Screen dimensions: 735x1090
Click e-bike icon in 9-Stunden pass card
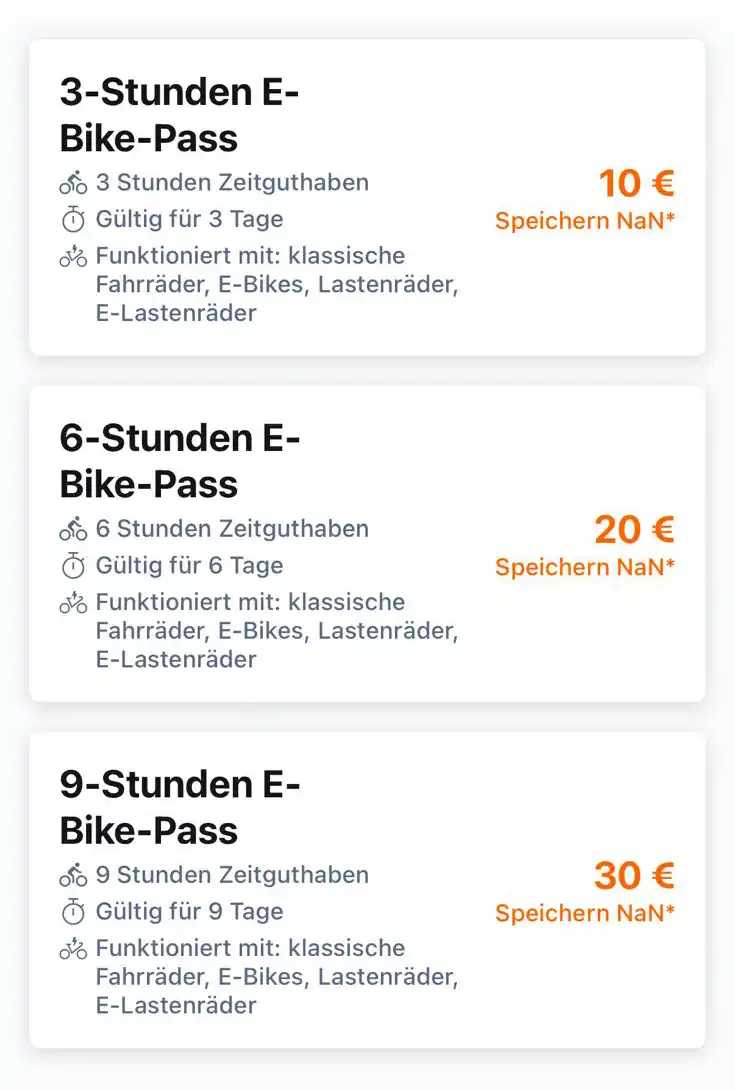(73, 949)
